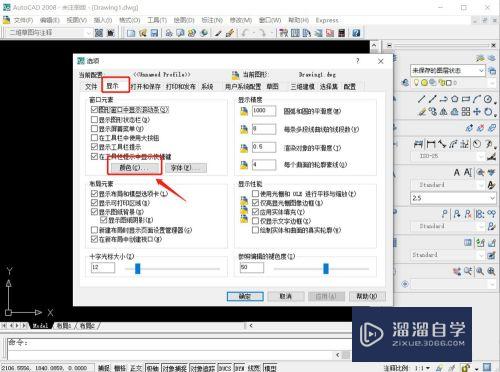Viewport: 500px width, 372px height.
Task: Click the Open file toolbar icon
Action: (x=143, y=33)
